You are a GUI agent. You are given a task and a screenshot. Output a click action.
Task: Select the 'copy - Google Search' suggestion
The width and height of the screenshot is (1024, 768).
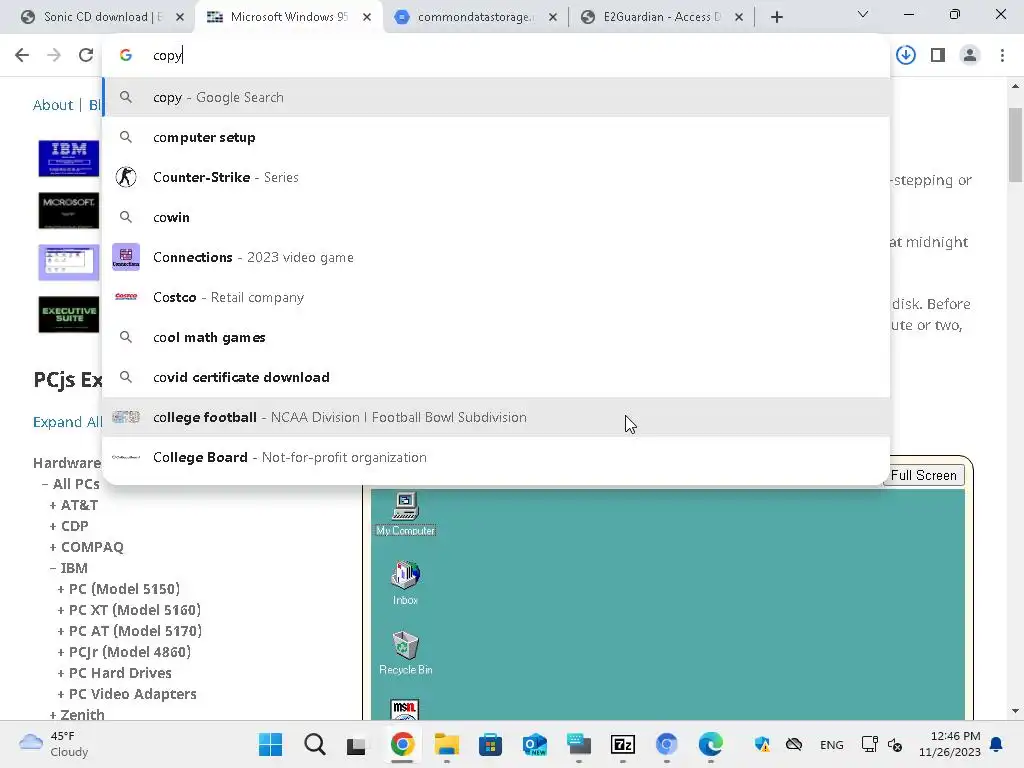tap(496, 97)
